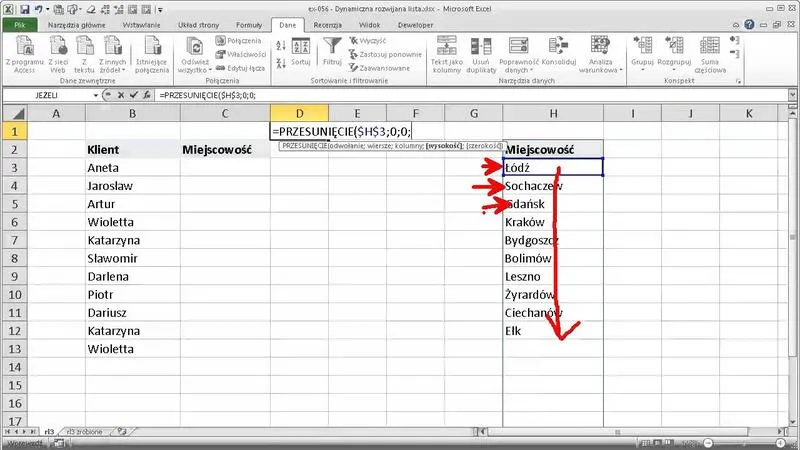This screenshot has width=800, height=450.
Task: Click the Name Box showing JEŻELI
Action: pyautogui.click(x=50, y=95)
